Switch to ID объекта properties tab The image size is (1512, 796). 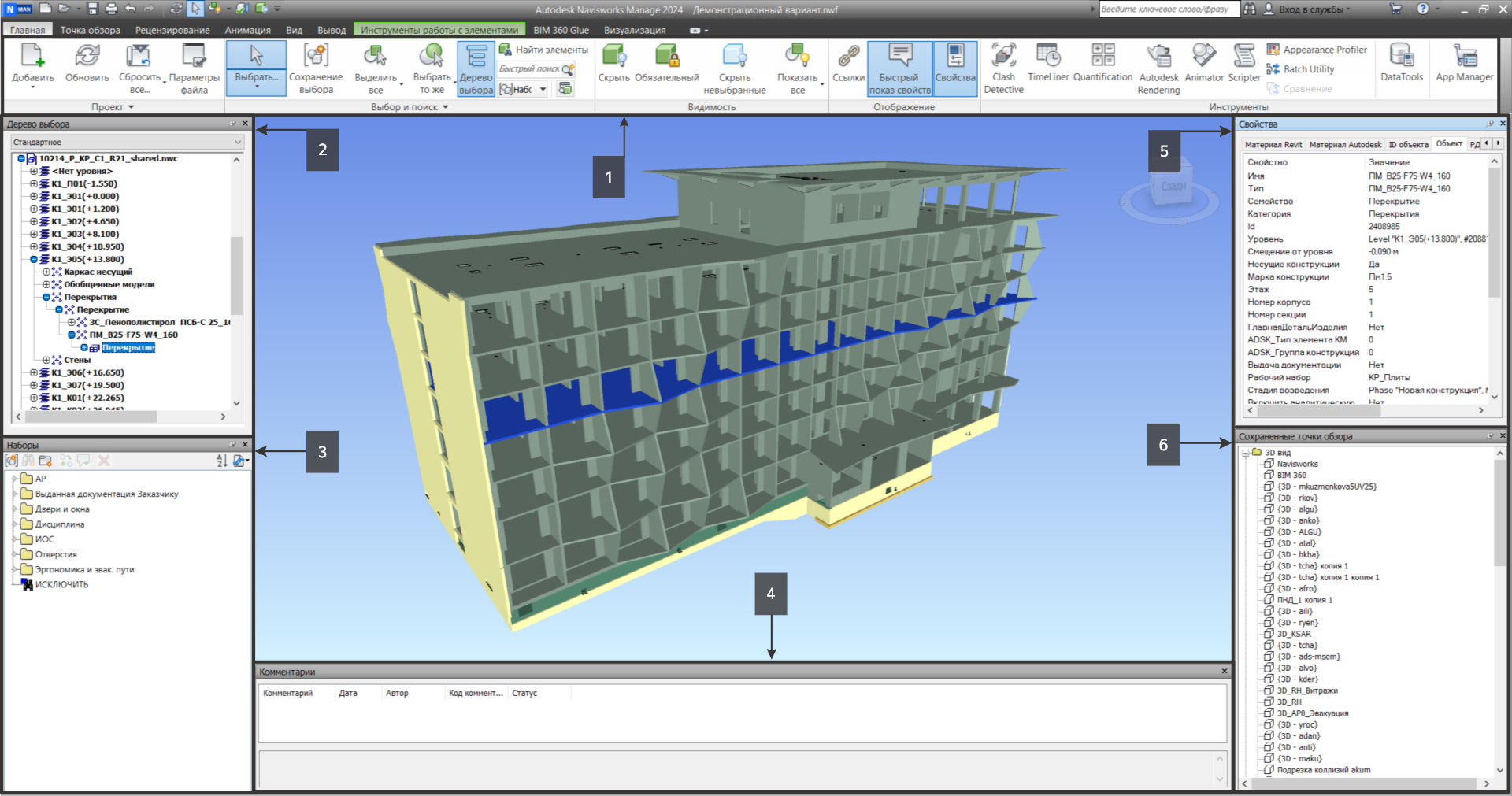pos(1408,145)
